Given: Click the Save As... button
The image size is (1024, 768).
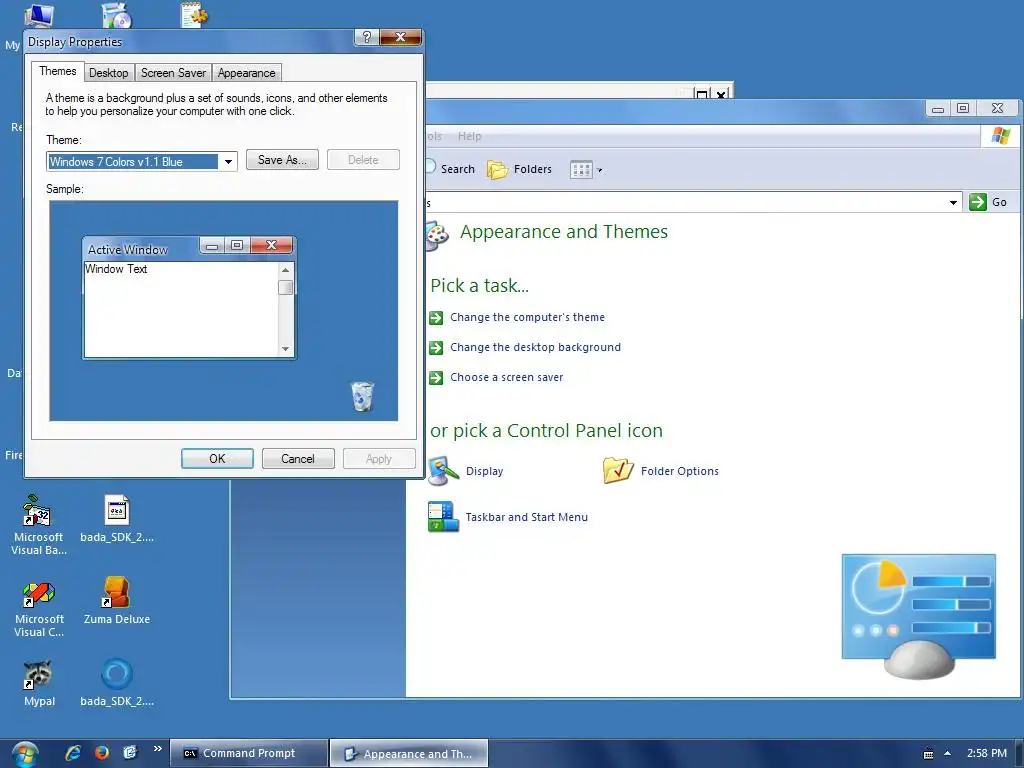Looking at the screenshot, I should click(282, 160).
